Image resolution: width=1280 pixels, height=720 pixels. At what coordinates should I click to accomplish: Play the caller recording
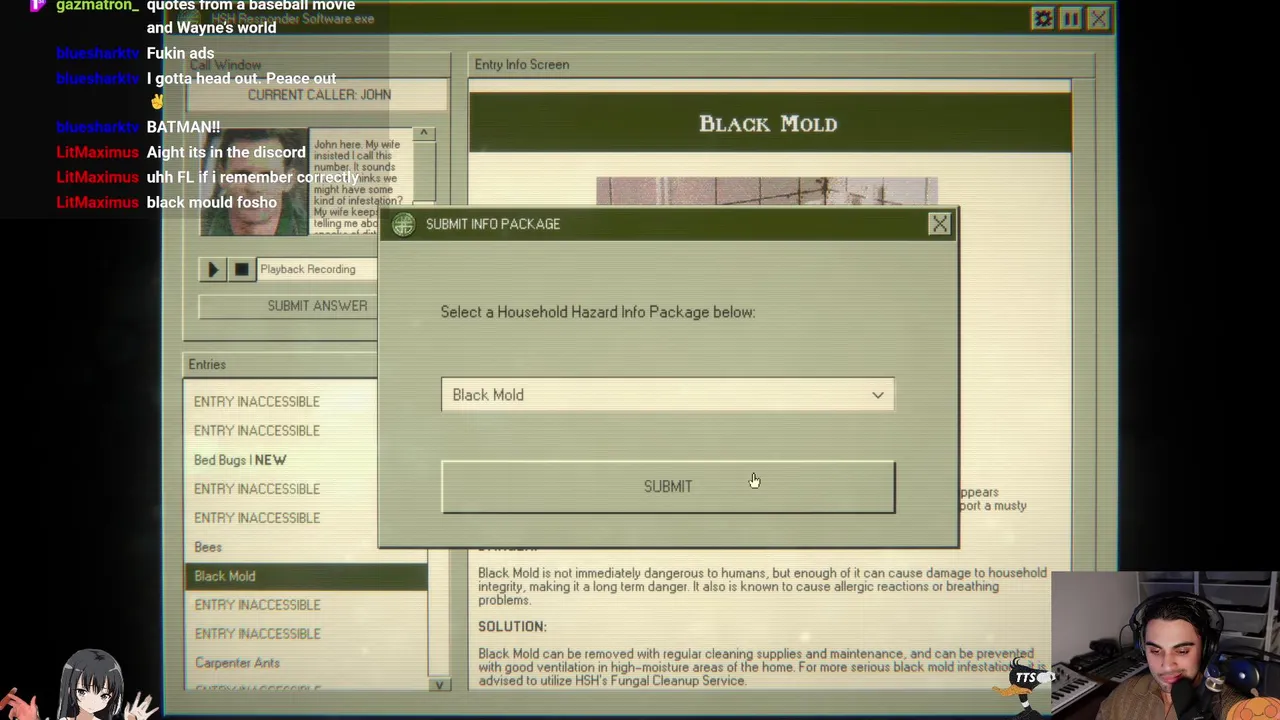[212, 269]
